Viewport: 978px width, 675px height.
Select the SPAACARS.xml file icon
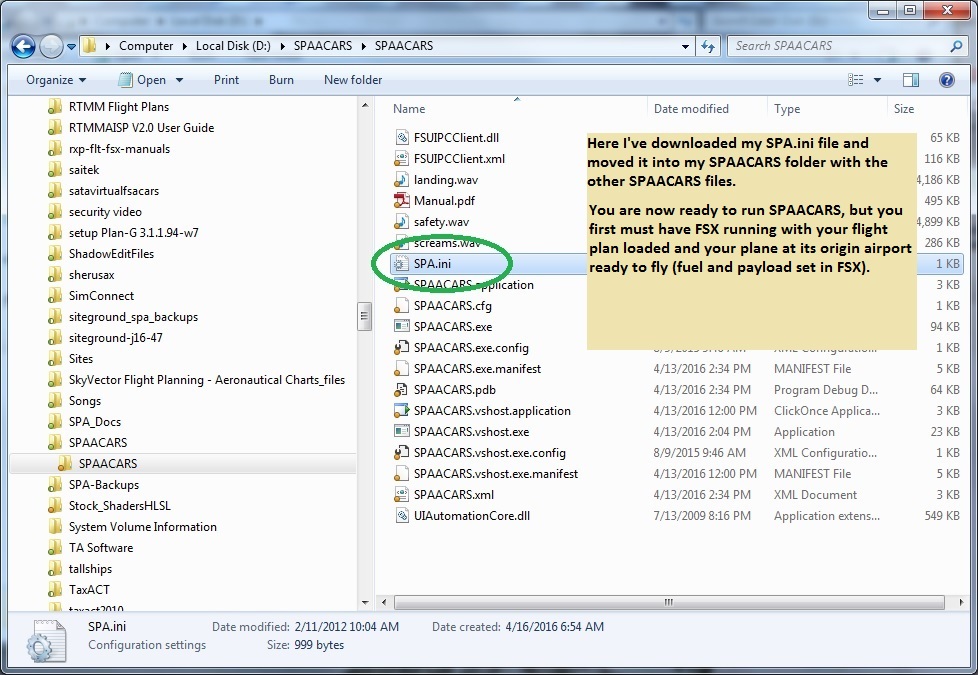(402, 495)
